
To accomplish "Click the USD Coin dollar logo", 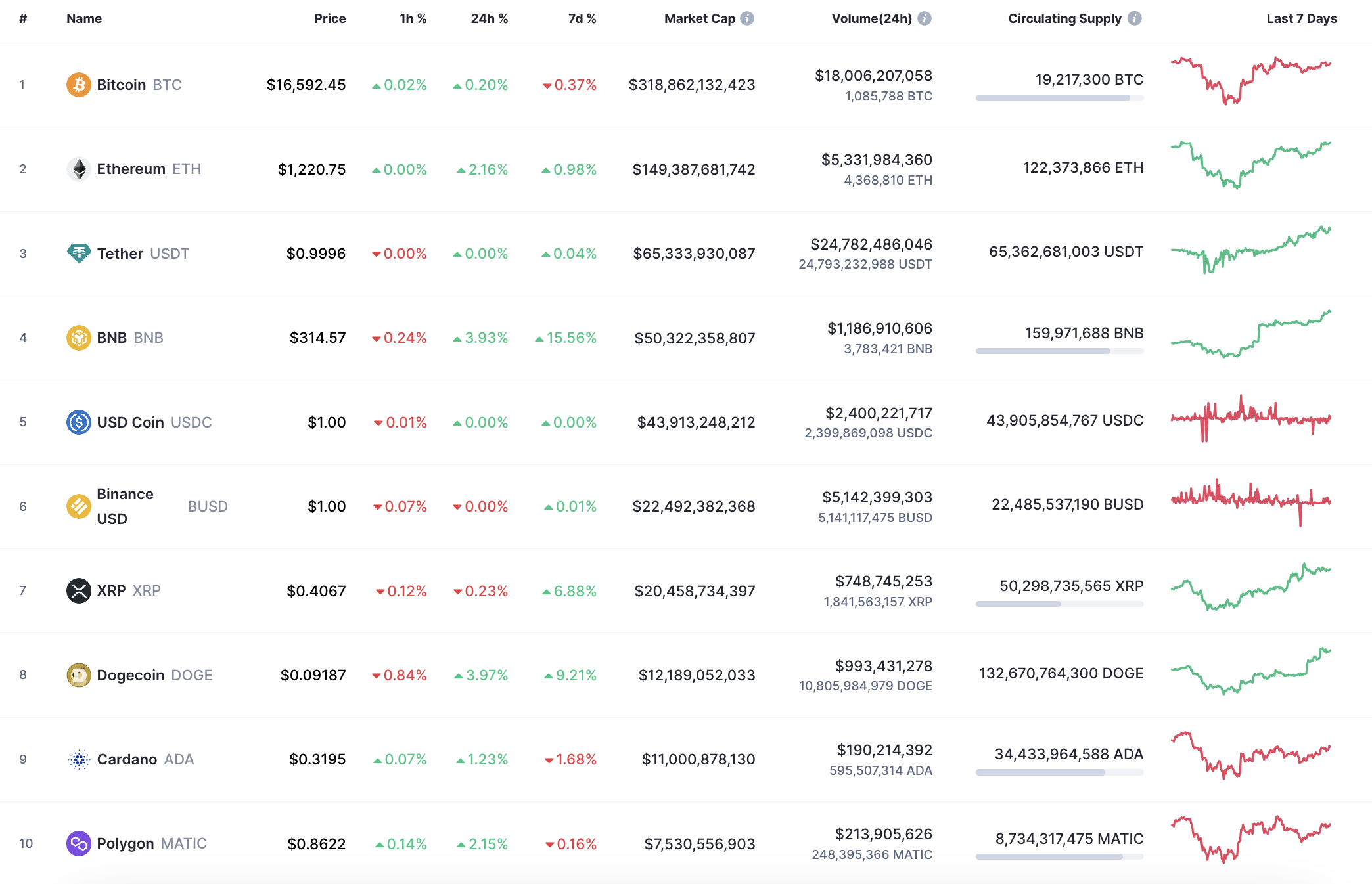I will click(x=78, y=422).
